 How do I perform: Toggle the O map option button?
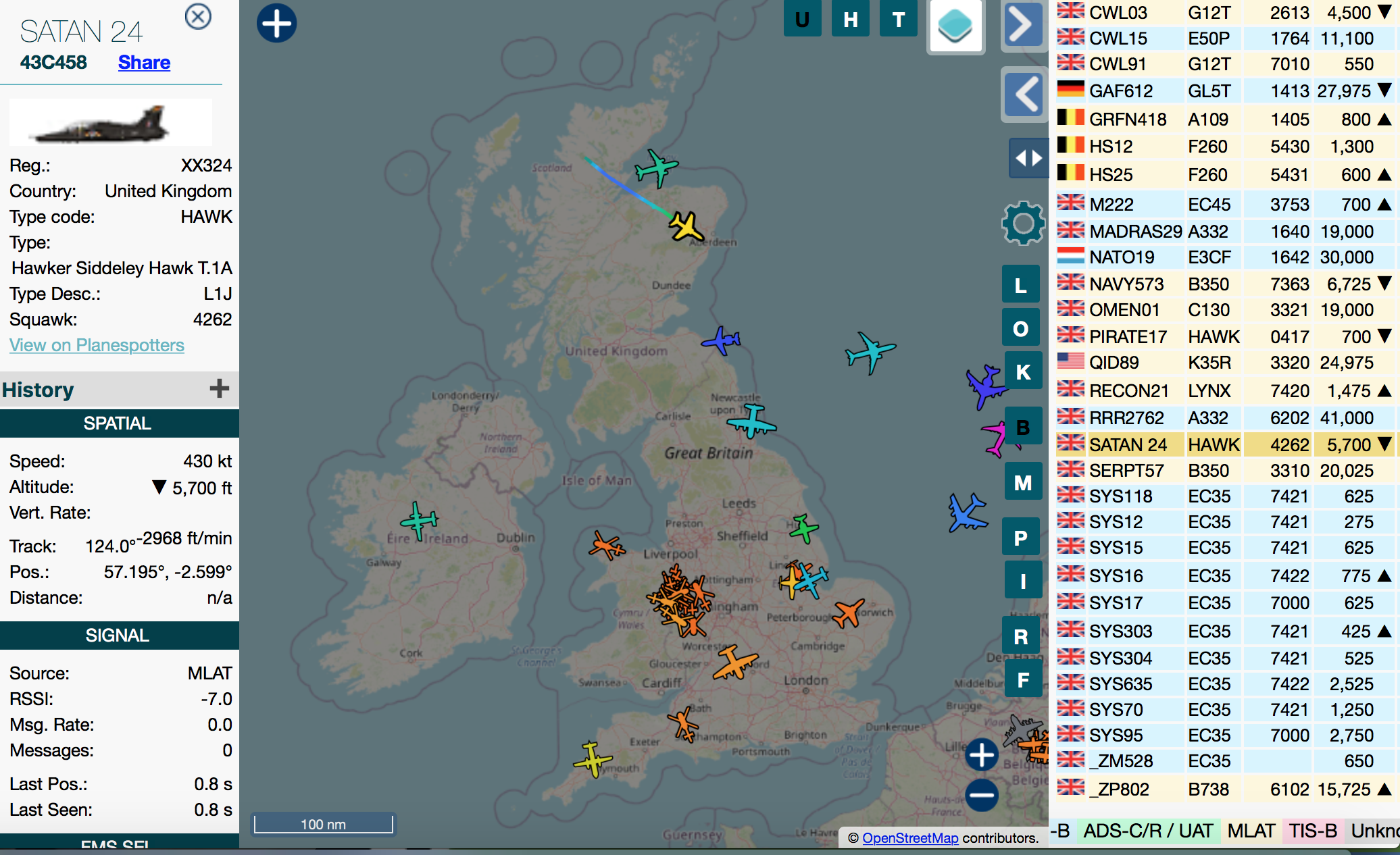pos(1021,328)
